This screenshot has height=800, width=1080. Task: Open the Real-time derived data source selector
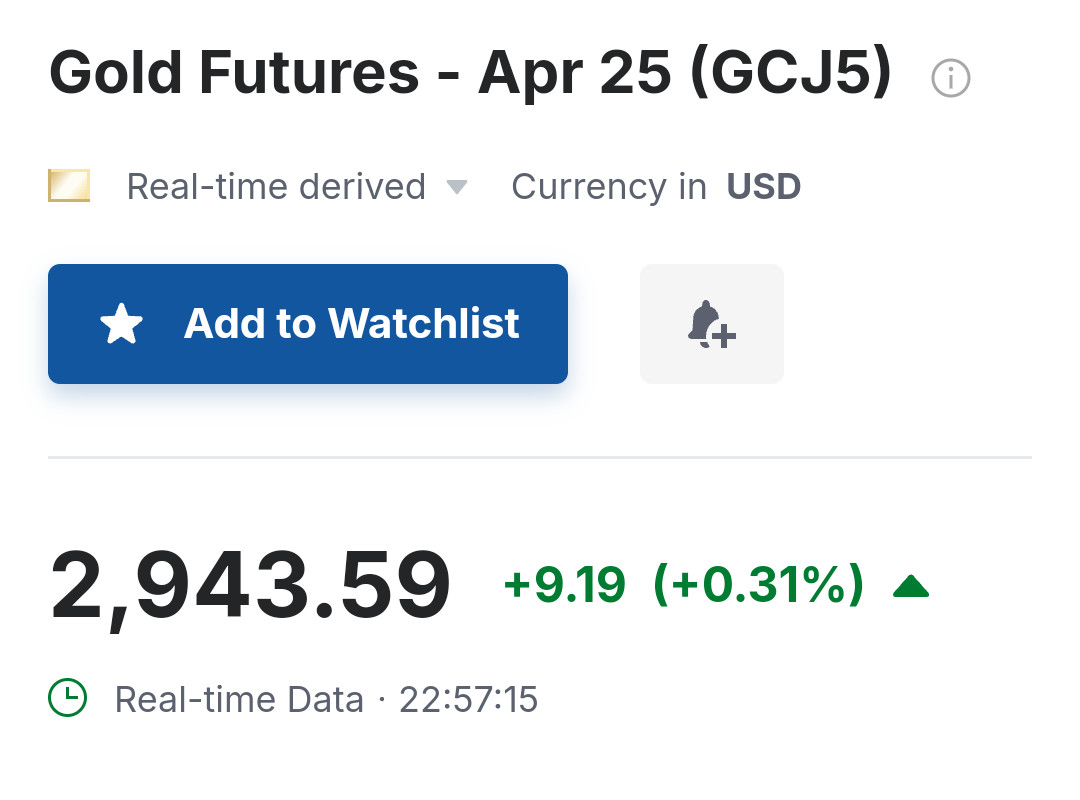point(276,187)
